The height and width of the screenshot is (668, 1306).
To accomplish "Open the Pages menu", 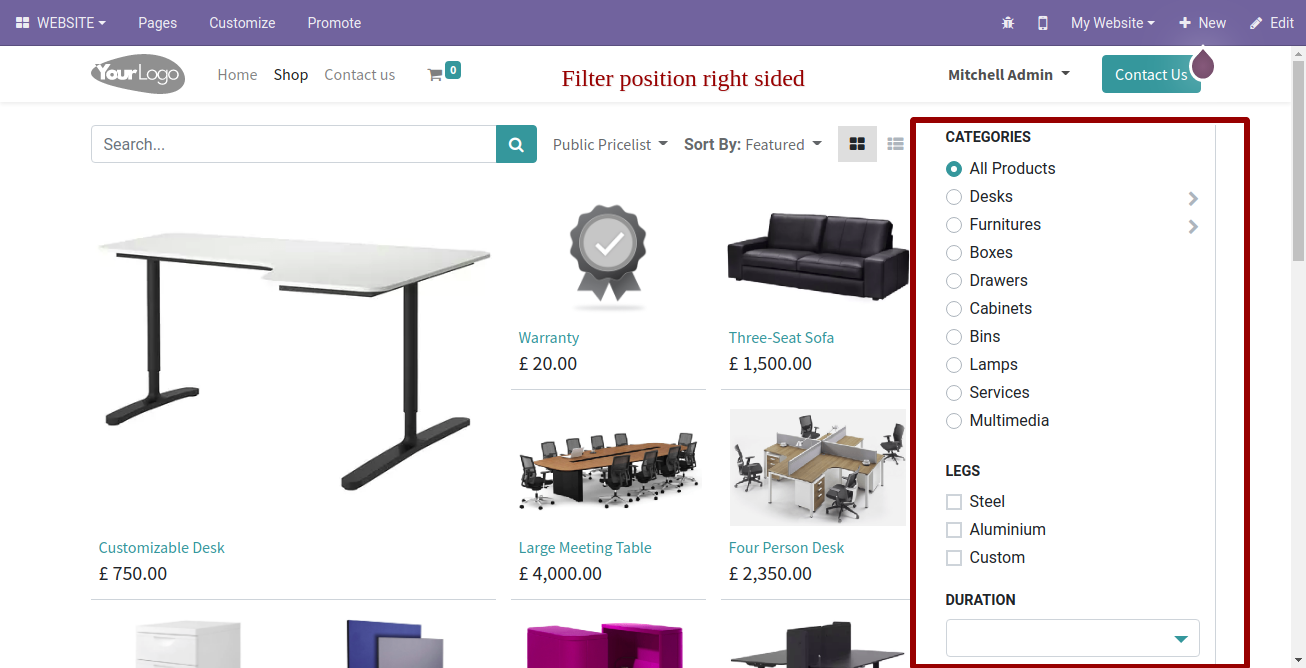I will pyautogui.click(x=158, y=23).
